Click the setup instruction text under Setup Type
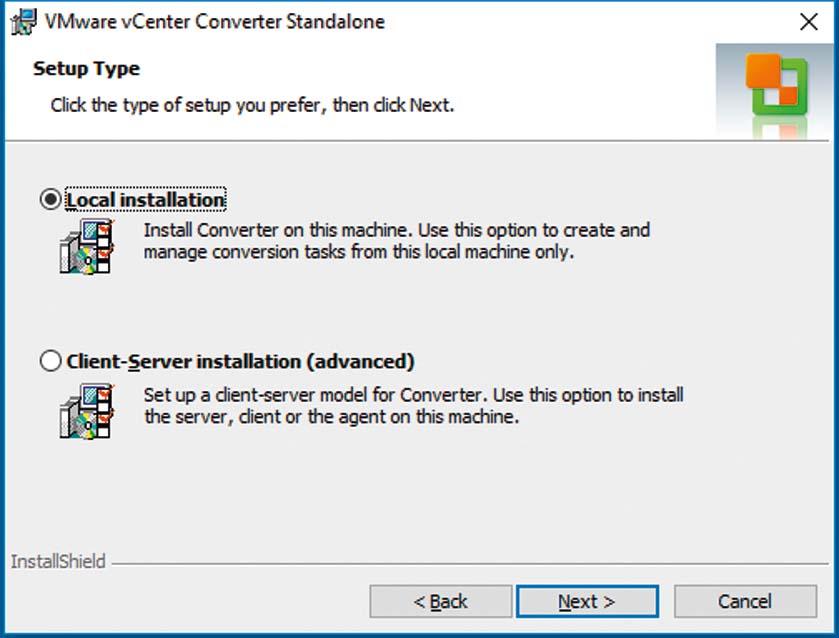Screen dimensions: 839x638 click(252, 104)
